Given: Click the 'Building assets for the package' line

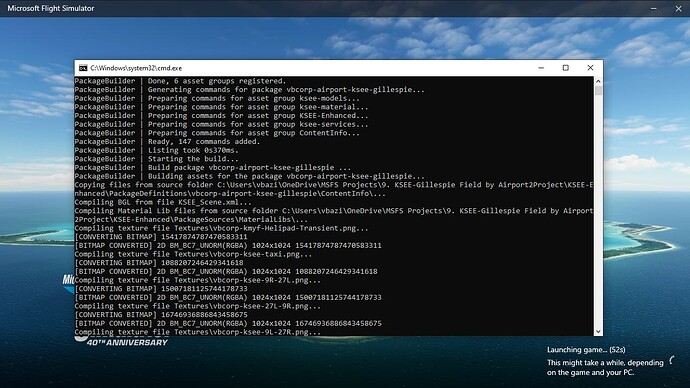Looking at the screenshot, I should 250,176.
